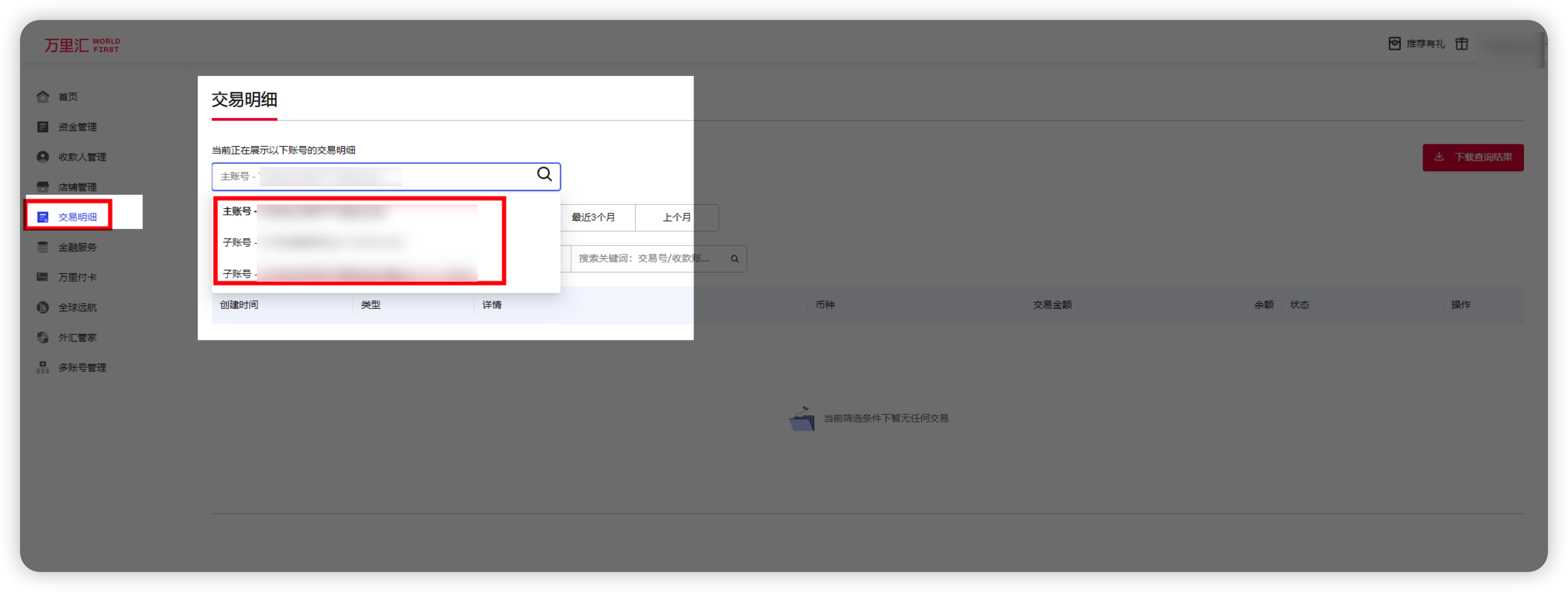Click the 状态 column header
The width and height of the screenshot is (1568, 592).
pos(1299,305)
